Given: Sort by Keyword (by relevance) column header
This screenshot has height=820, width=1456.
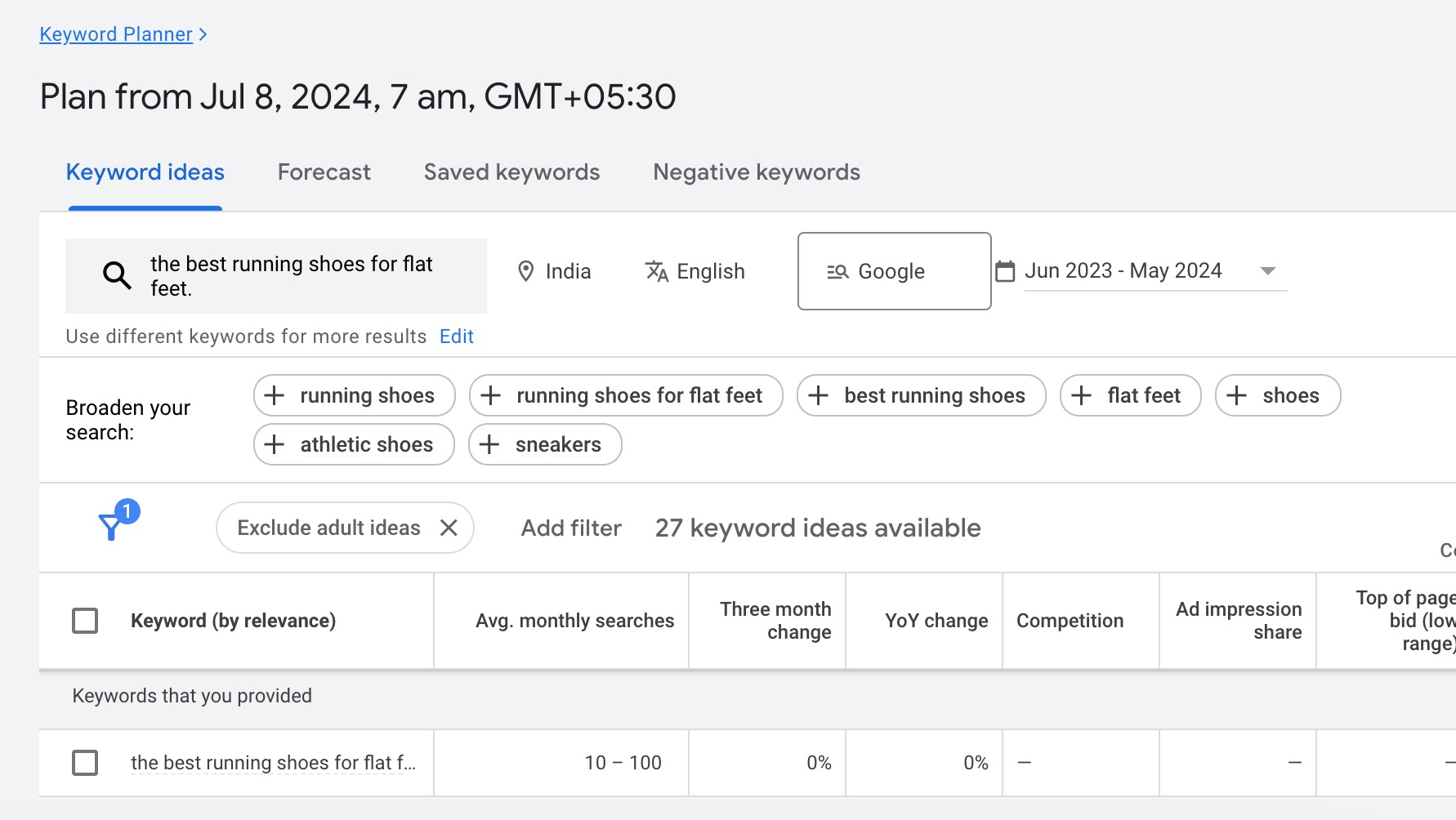Looking at the screenshot, I should coord(233,621).
